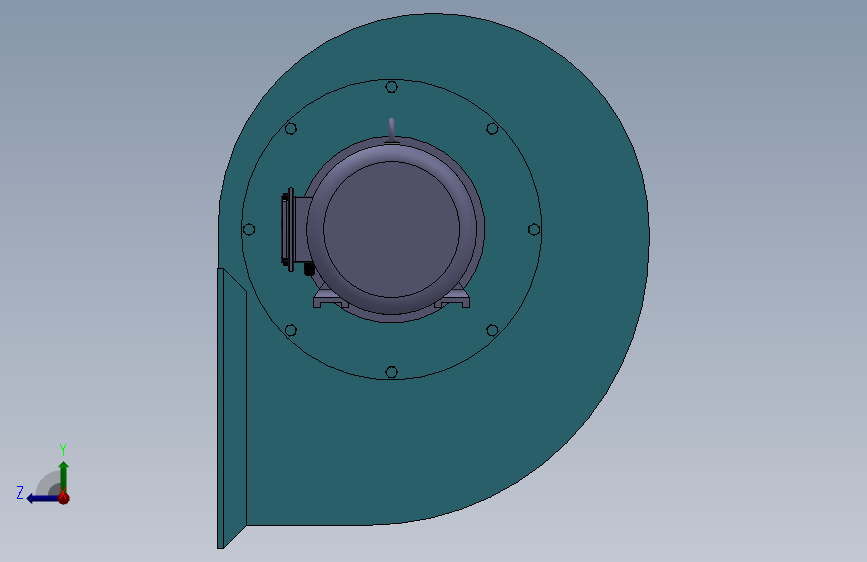Image resolution: width=867 pixels, height=562 pixels.
Task: Select the upper-left bolt hole on the flange
Action: click(291, 129)
